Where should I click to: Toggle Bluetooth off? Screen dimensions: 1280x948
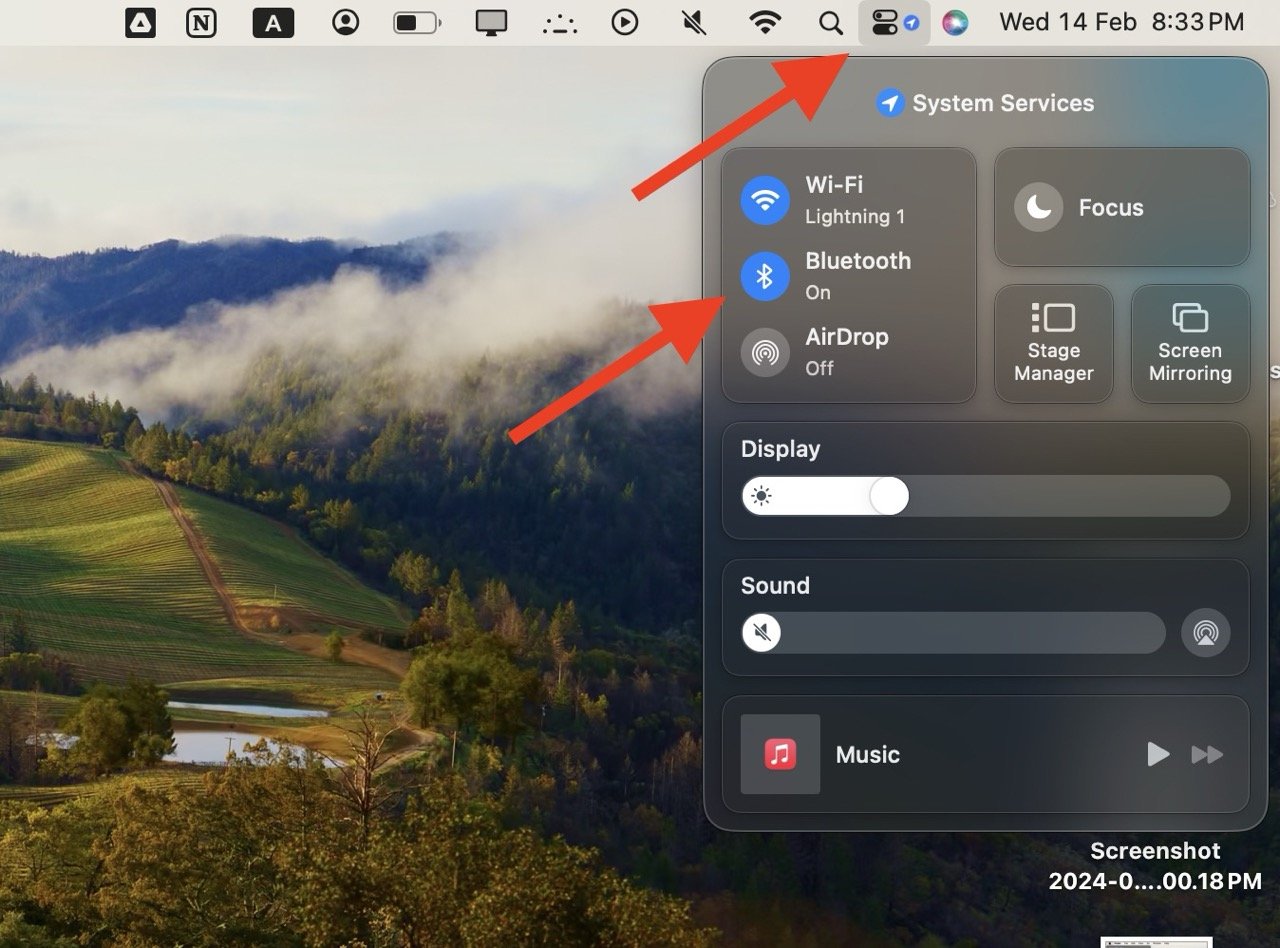[x=764, y=276]
